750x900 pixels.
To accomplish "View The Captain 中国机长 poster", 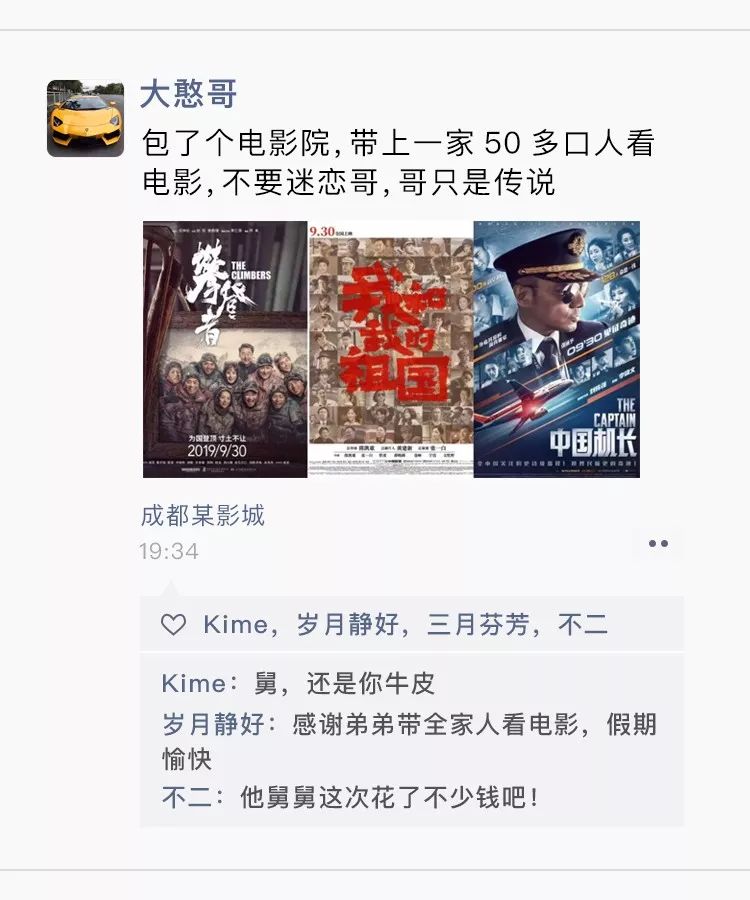I will pyautogui.click(x=557, y=349).
